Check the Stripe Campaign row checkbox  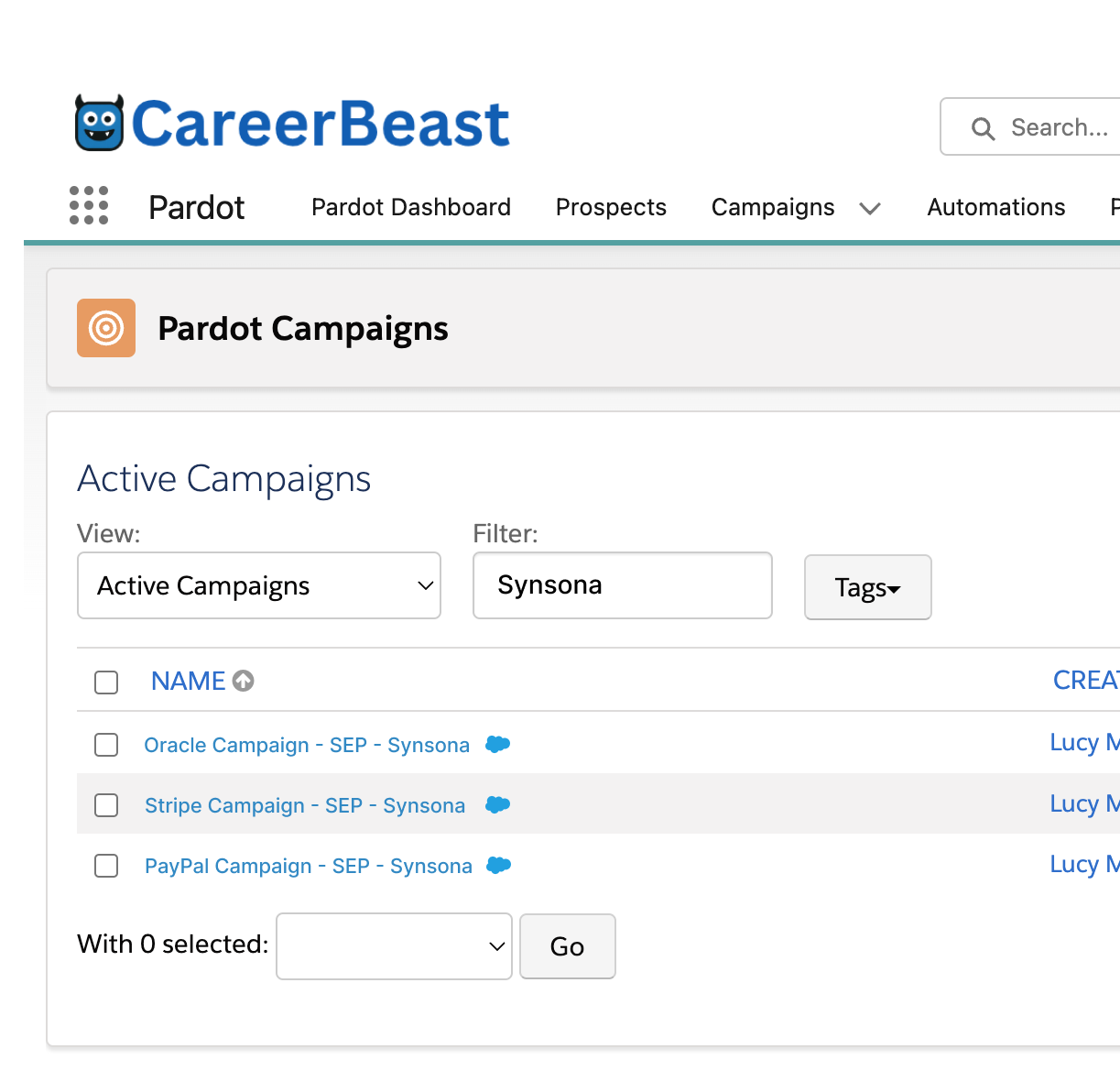pyautogui.click(x=106, y=805)
